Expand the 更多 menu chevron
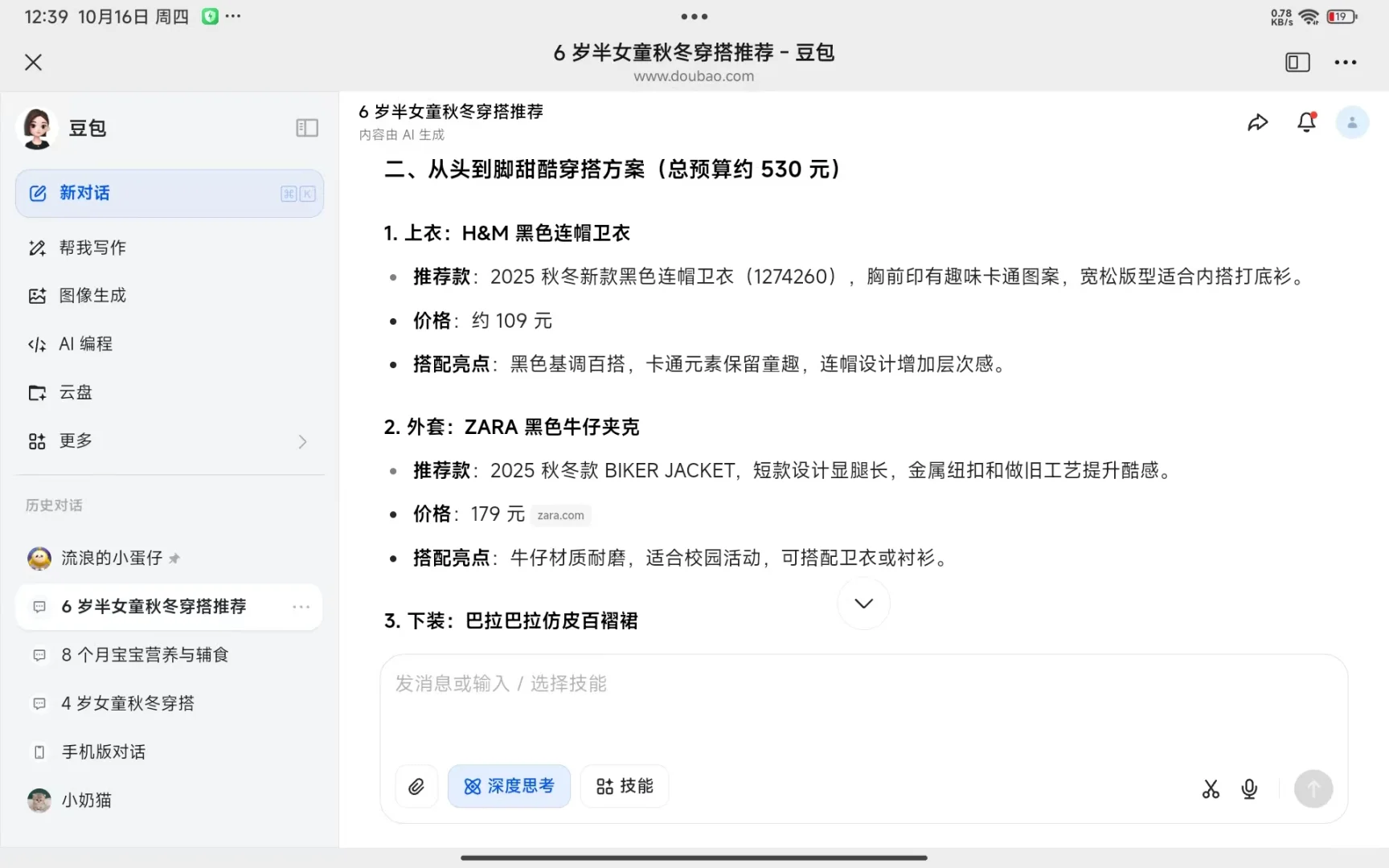 pos(302,441)
